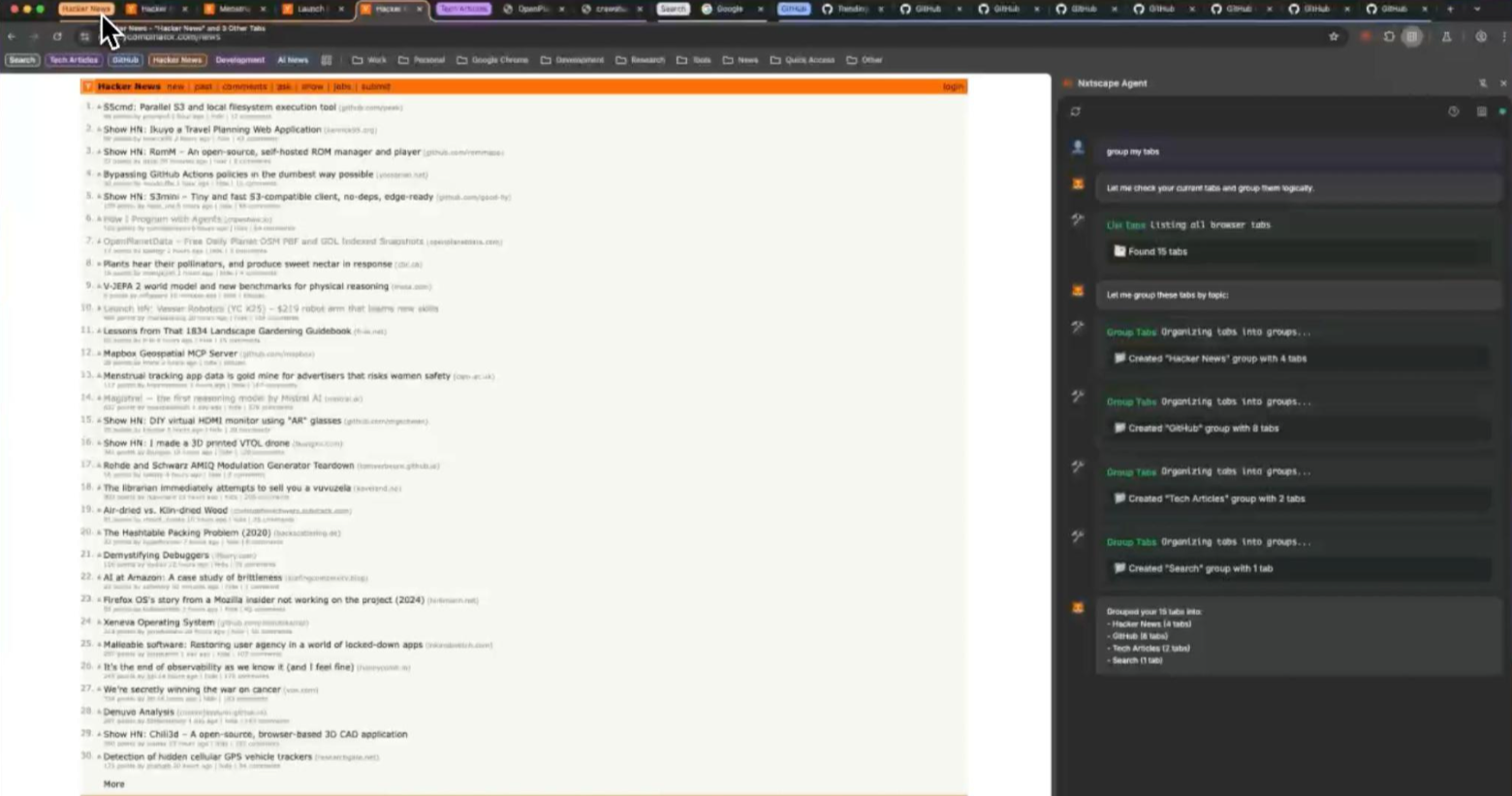
Task: Click the More link below the stories
Action: click(113, 783)
